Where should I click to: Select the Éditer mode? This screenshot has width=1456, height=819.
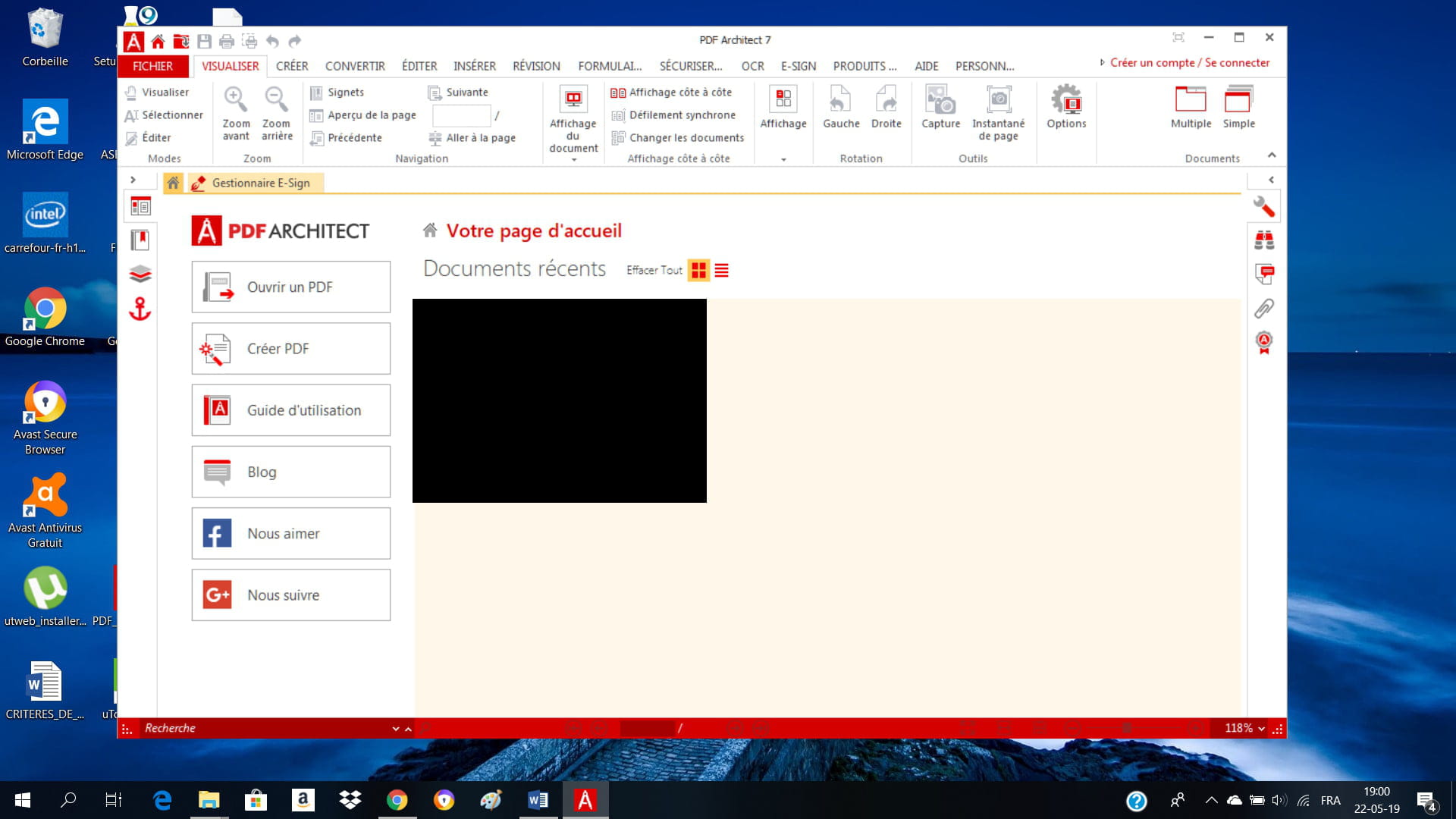tap(148, 137)
